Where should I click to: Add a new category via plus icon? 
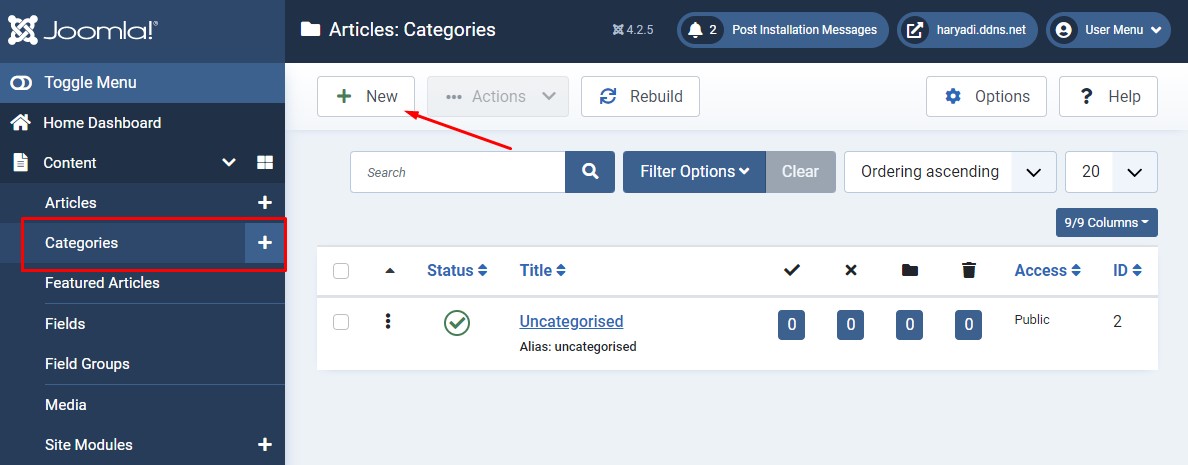click(x=265, y=243)
